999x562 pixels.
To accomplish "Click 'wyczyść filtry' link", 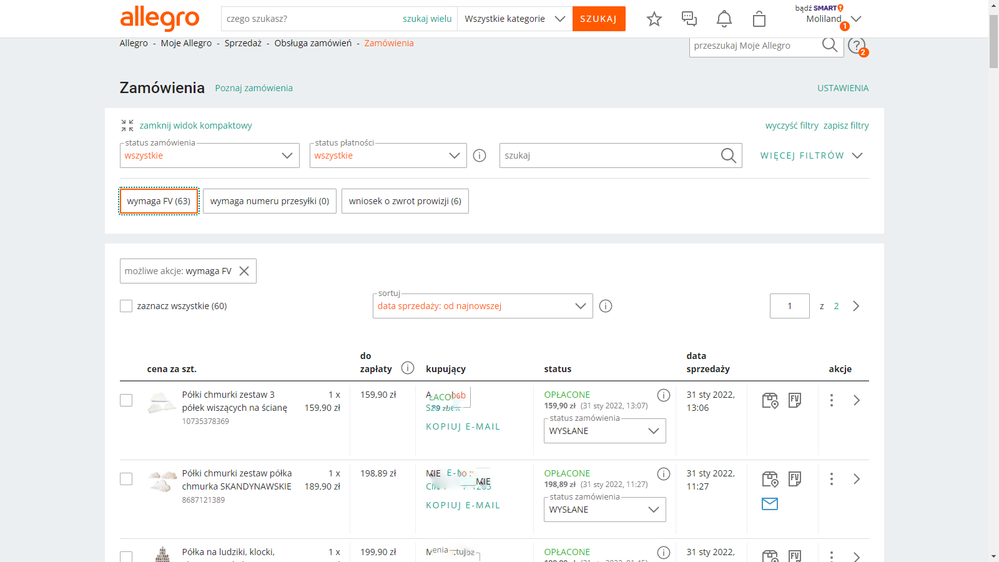I will tap(791, 126).
